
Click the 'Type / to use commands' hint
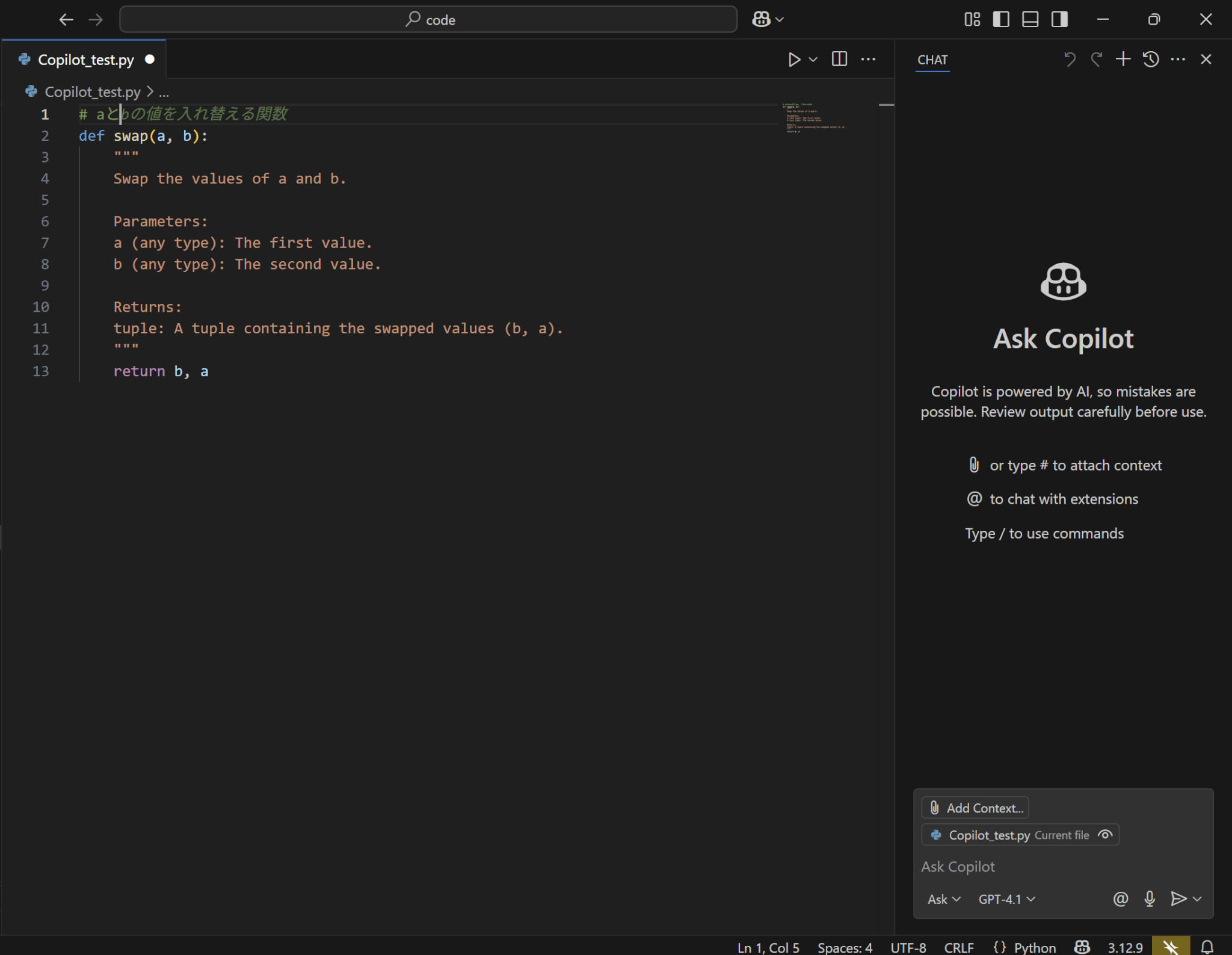pyautogui.click(x=1044, y=533)
